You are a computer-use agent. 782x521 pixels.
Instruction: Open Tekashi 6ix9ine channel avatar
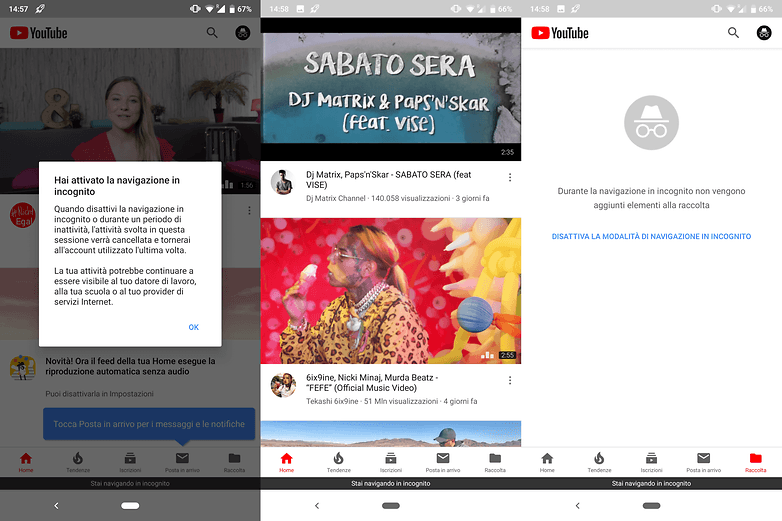coord(283,385)
